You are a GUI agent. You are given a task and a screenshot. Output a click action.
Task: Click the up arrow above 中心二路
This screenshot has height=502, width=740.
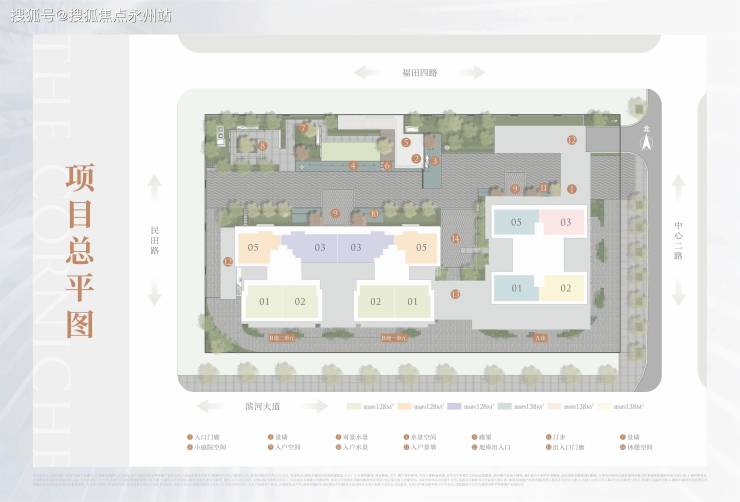(x=679, y=187)
